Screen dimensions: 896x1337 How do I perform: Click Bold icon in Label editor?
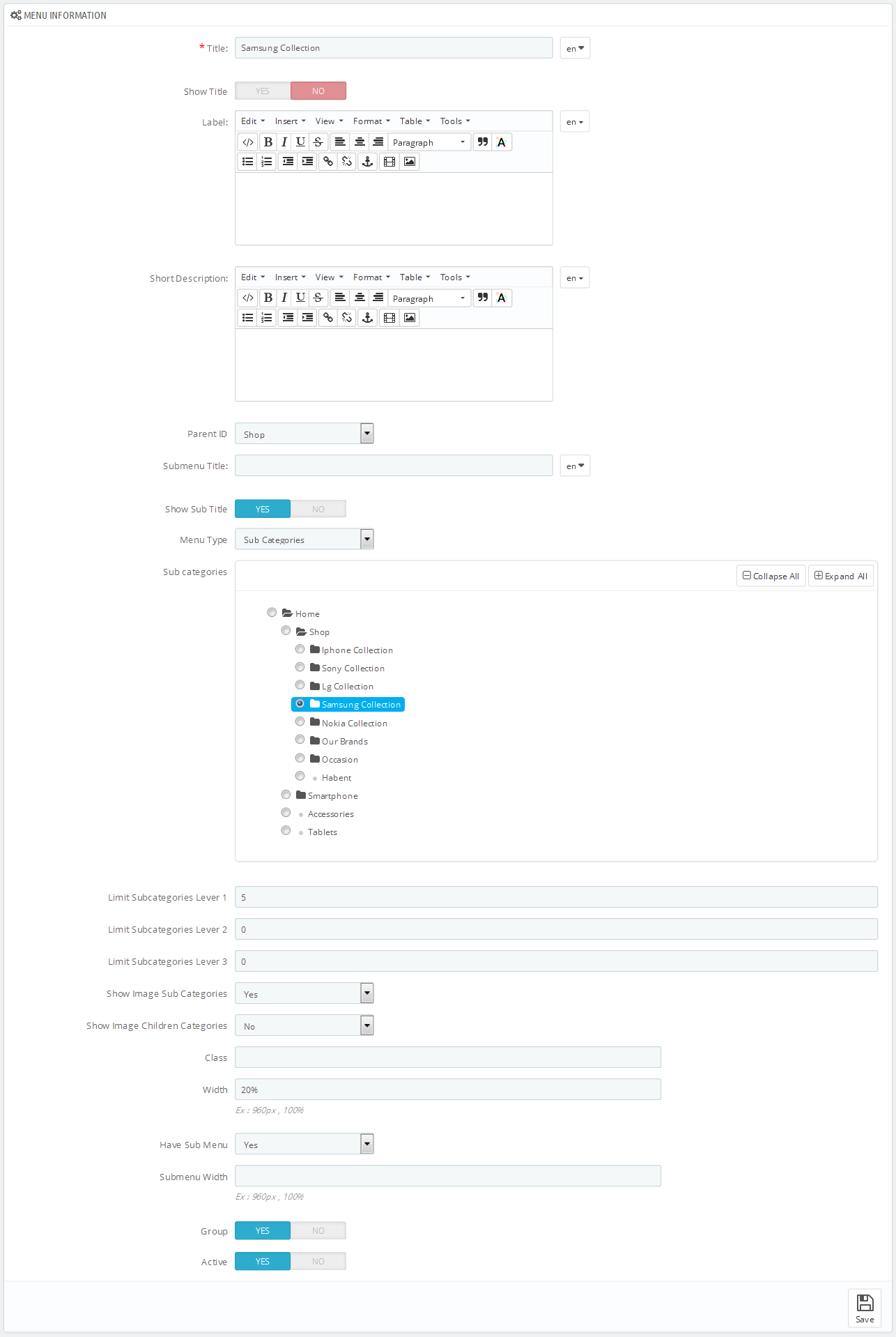pyautogui.click(x=268, y=142)
